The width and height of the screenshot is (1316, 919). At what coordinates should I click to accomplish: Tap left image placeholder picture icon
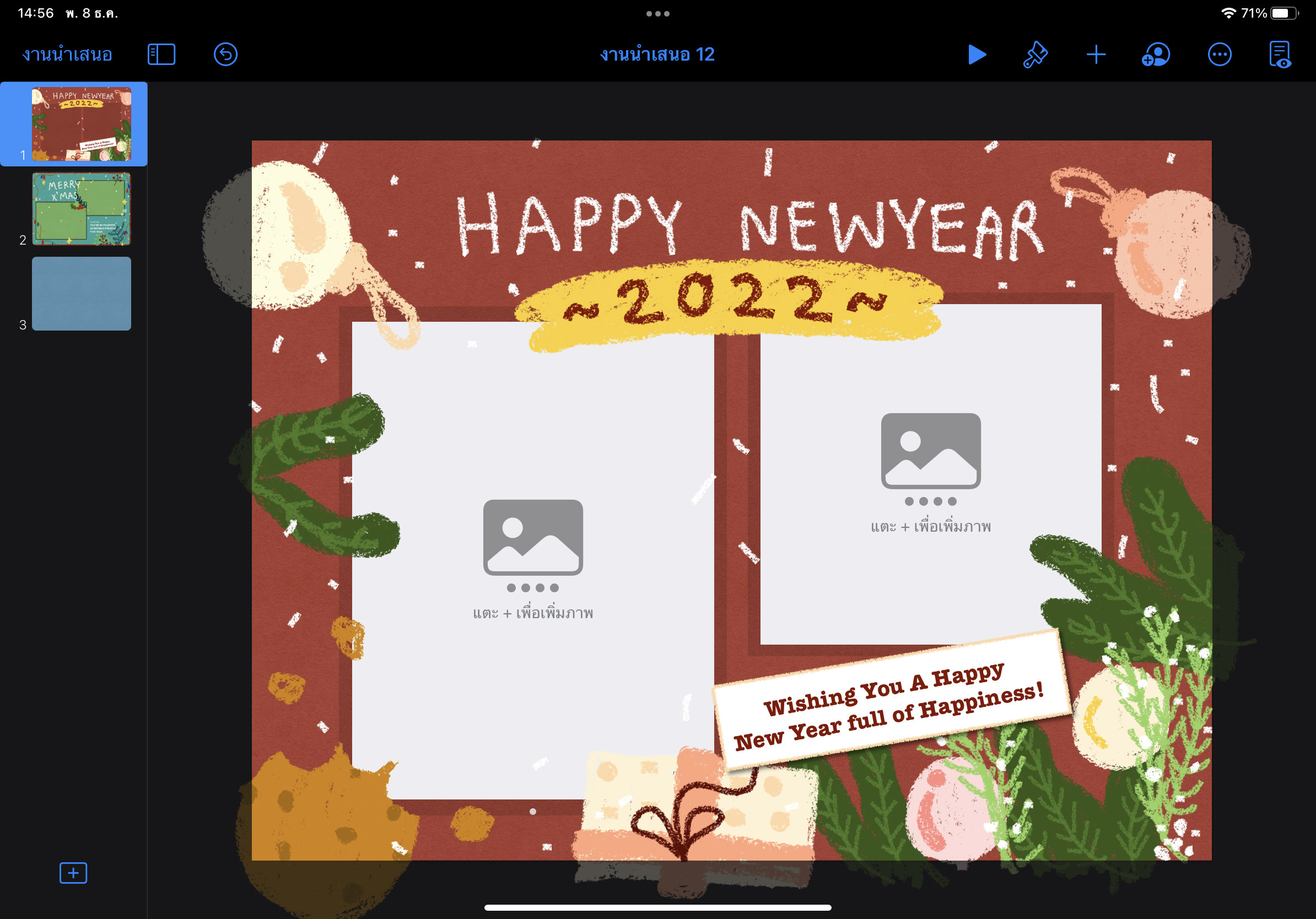[x=532, y=537]
